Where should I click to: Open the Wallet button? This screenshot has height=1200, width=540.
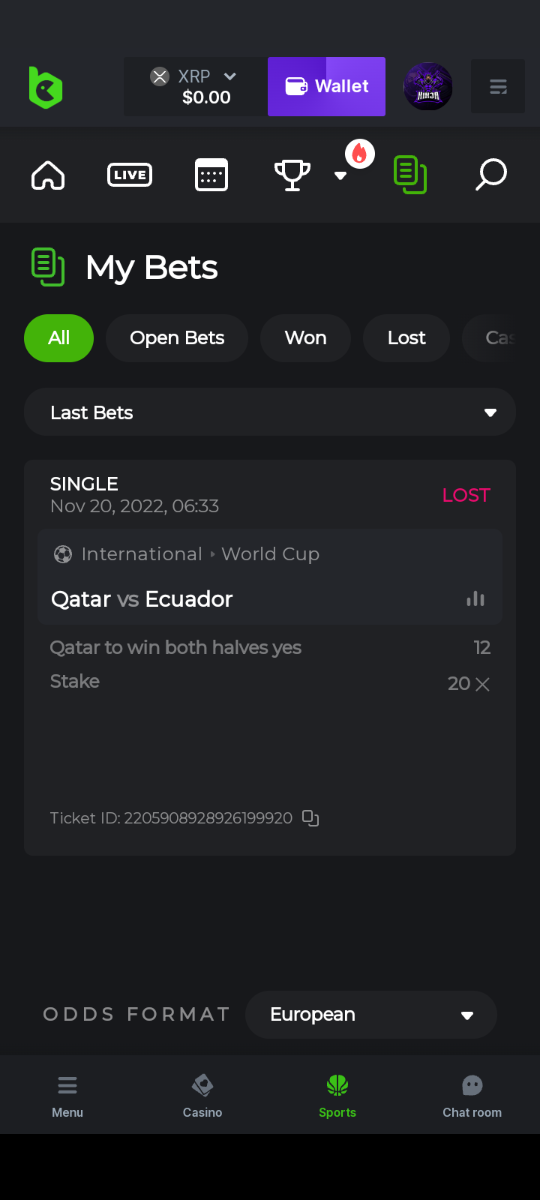click(327, 87)
